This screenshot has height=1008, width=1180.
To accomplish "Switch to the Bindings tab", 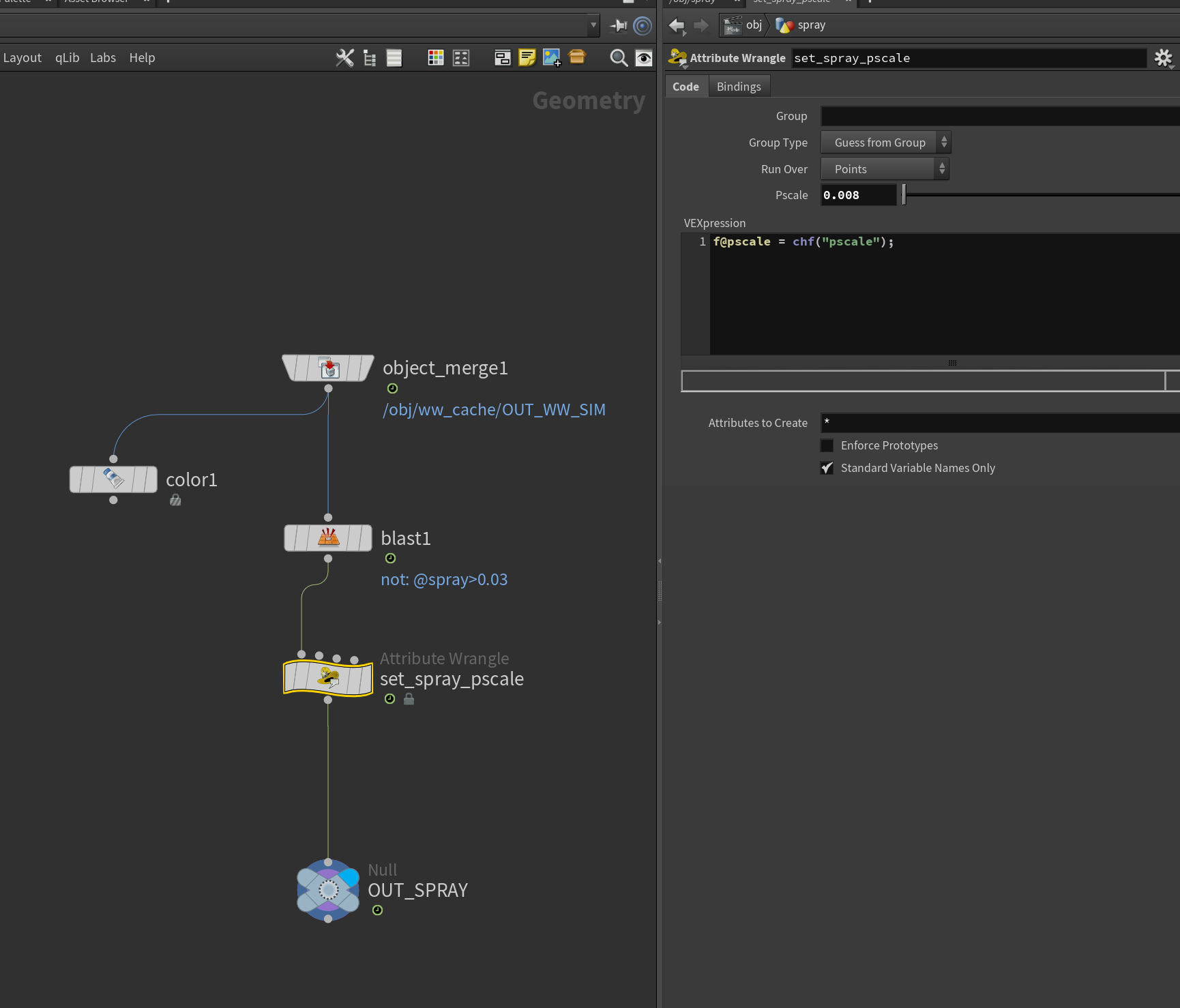I will point(739,87).
